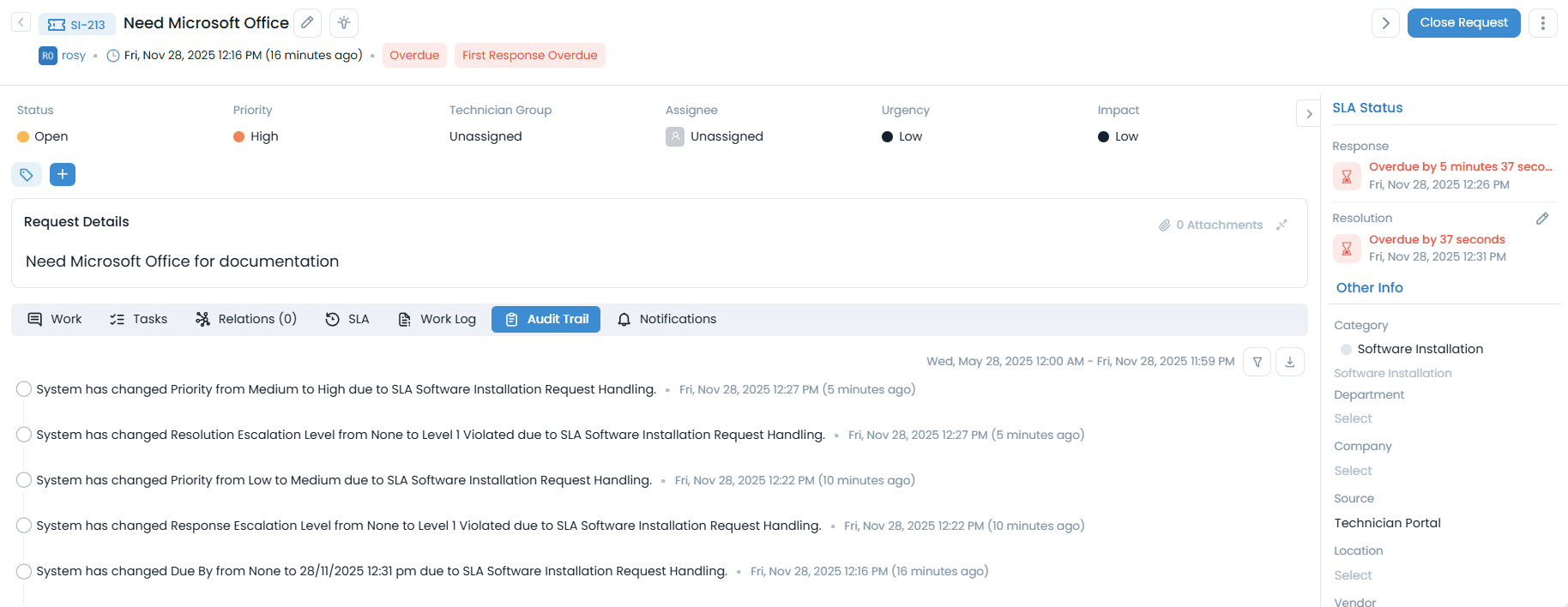1568x607 pixels.
Task: Expand the Request Details panel
Action: [1282, 225]
